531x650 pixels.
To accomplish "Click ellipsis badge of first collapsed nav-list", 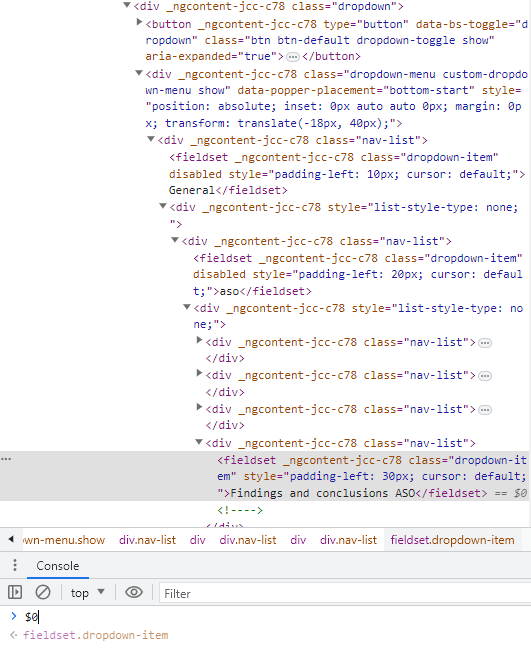I will coord(485,343).
